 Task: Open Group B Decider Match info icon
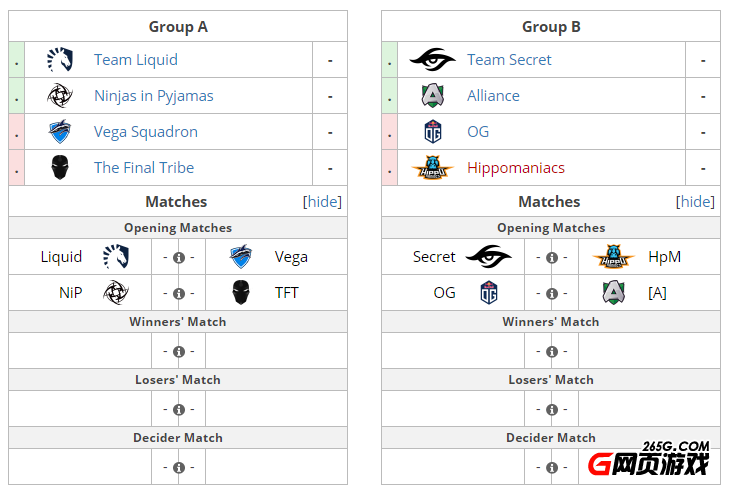click(x=552, y=468)
